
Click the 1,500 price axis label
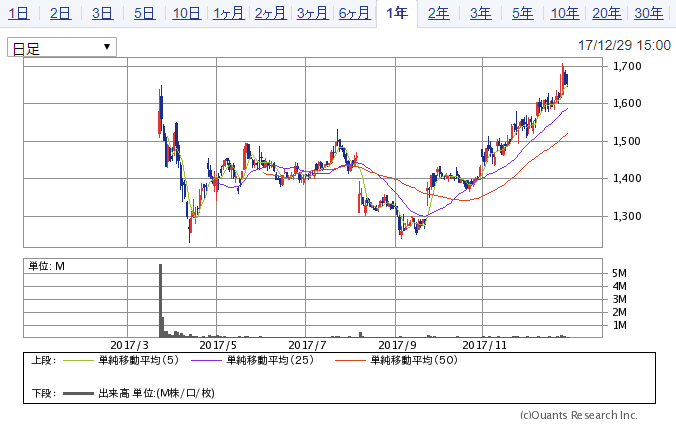(627, 141)
